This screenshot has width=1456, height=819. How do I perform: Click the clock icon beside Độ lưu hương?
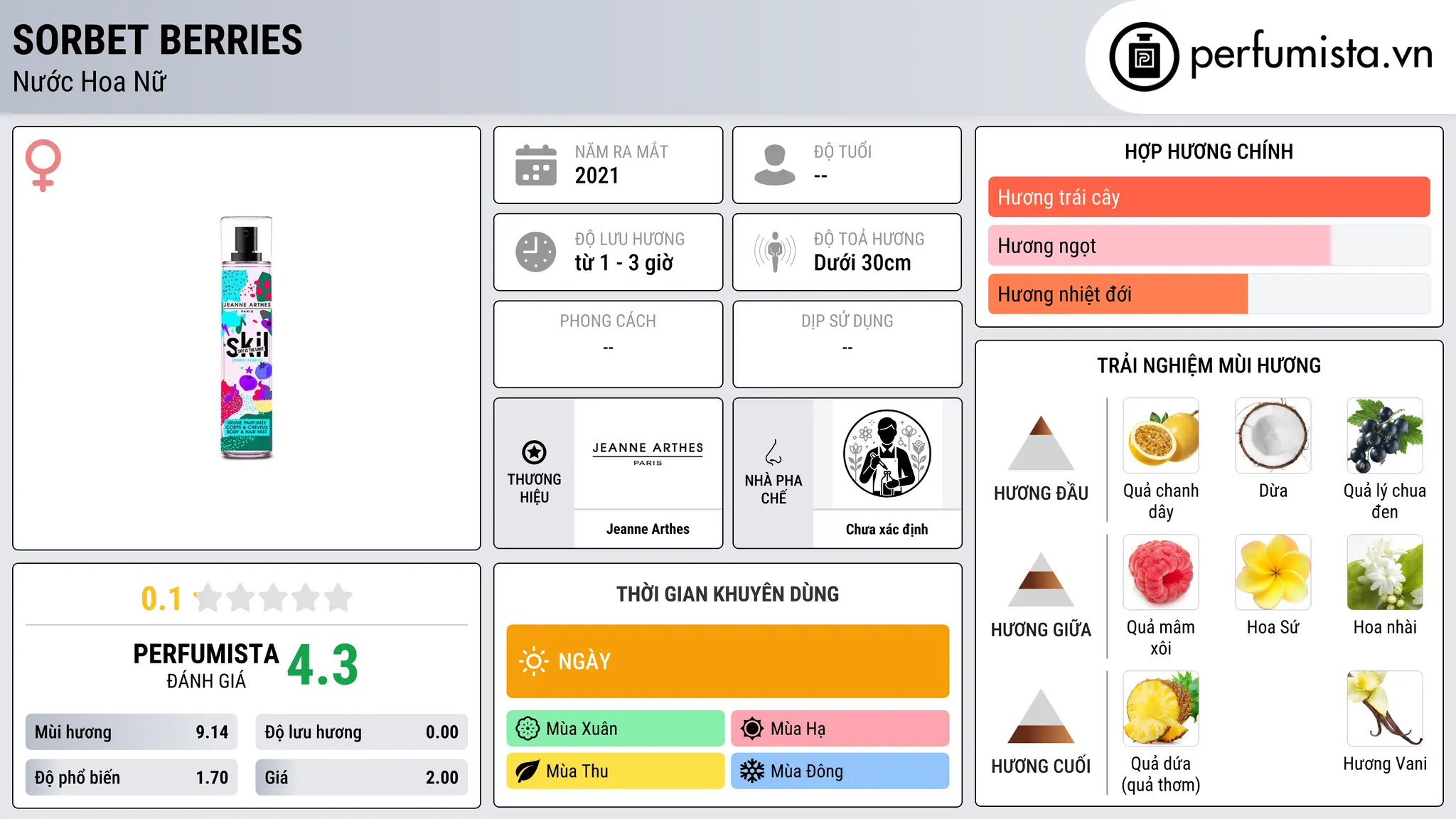coord(536,252)
